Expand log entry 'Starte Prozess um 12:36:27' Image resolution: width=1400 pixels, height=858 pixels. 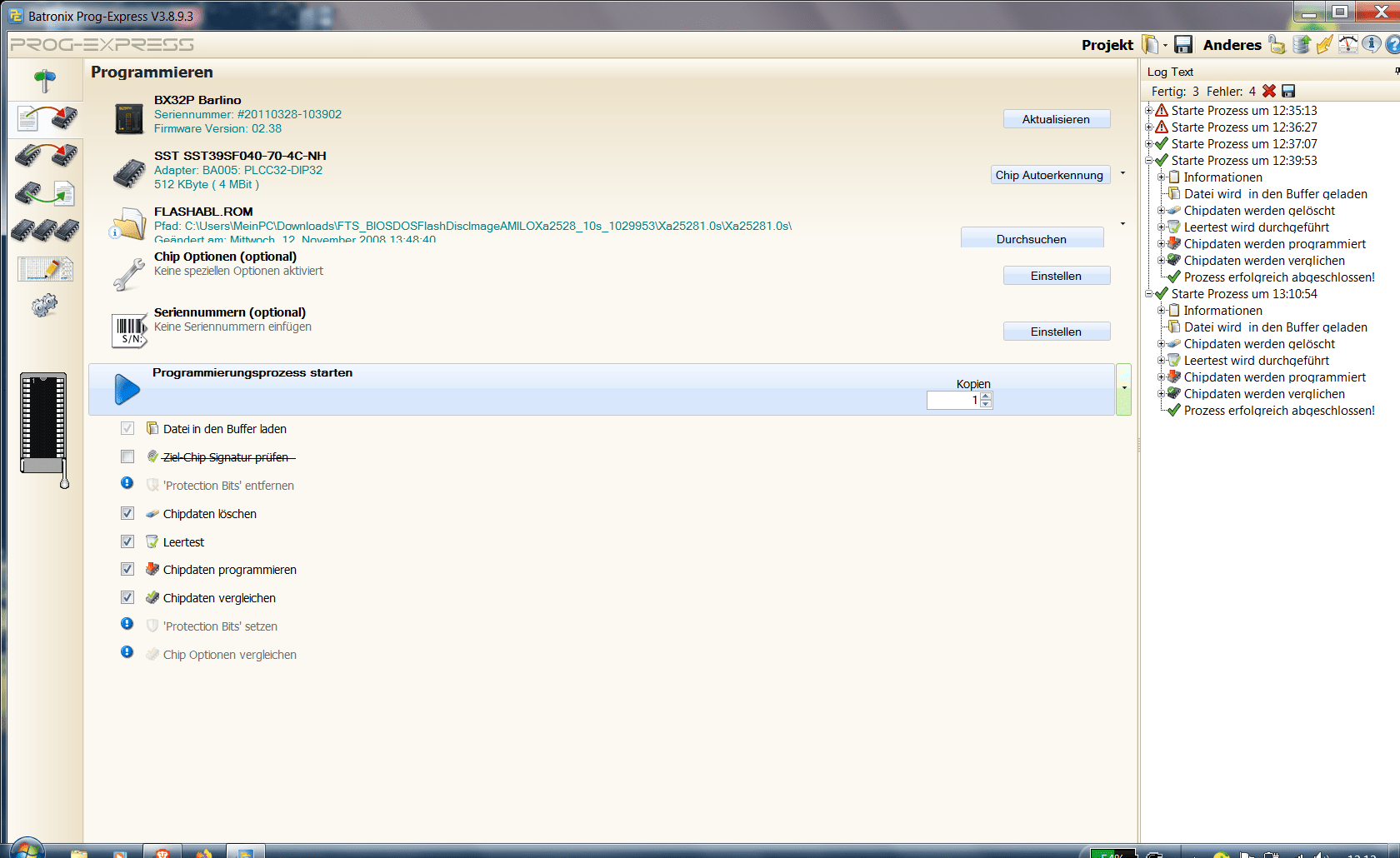click(1148, 127)
